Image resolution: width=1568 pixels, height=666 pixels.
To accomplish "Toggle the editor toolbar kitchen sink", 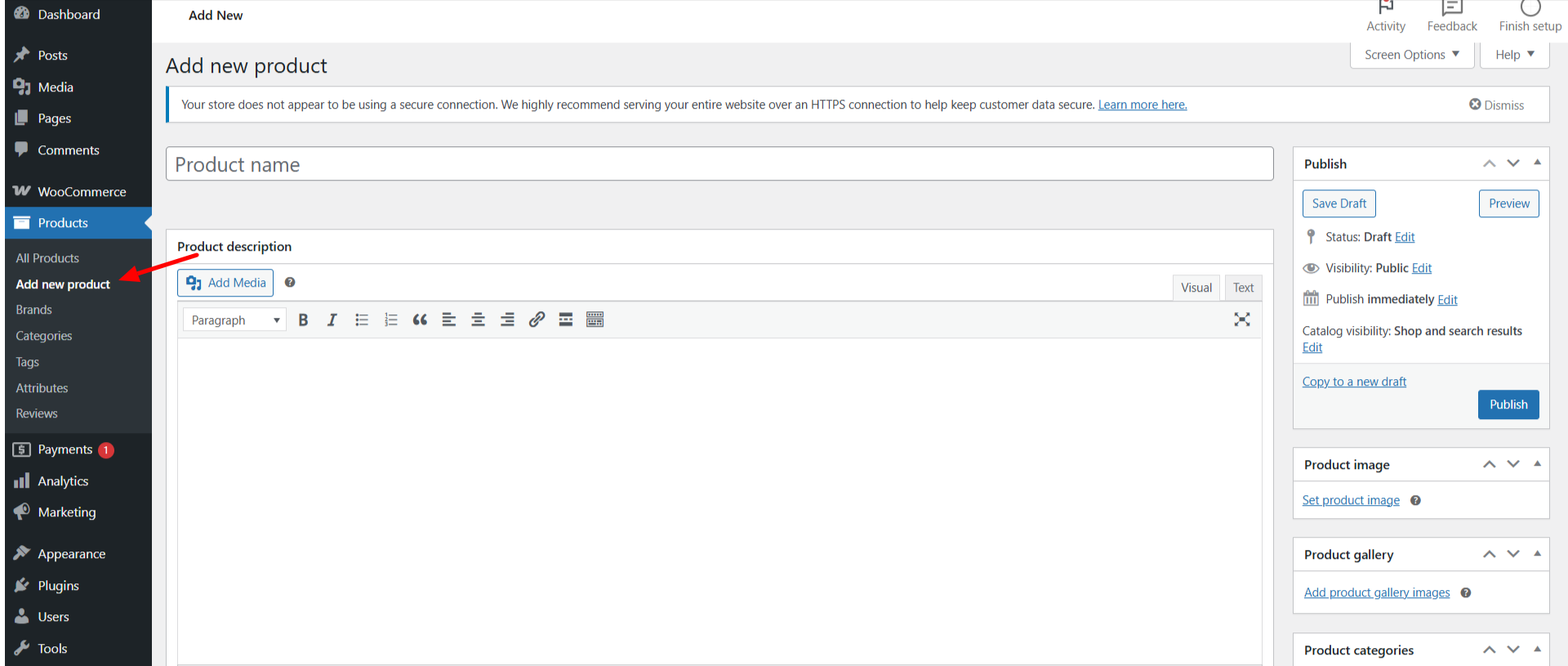I will [595, 320].
